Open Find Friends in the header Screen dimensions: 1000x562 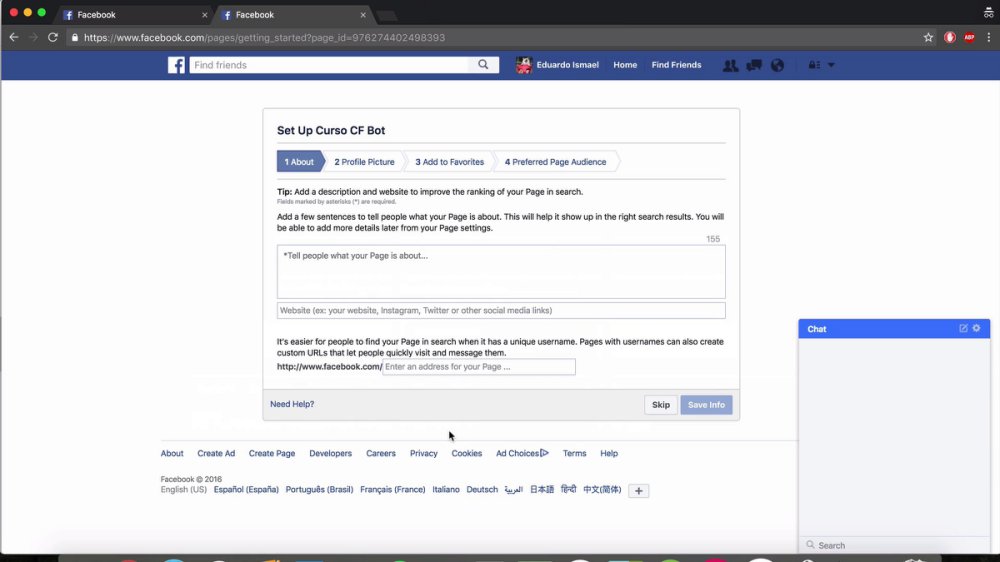676,65
